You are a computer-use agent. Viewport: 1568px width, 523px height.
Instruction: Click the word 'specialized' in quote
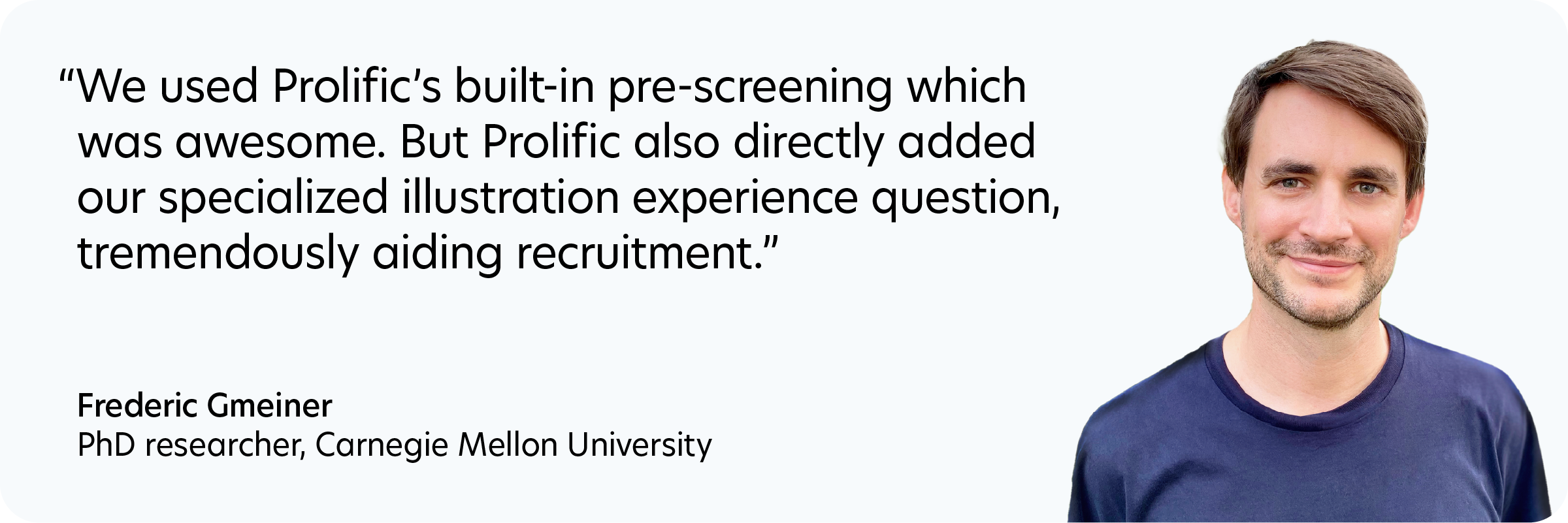(273, 199)
